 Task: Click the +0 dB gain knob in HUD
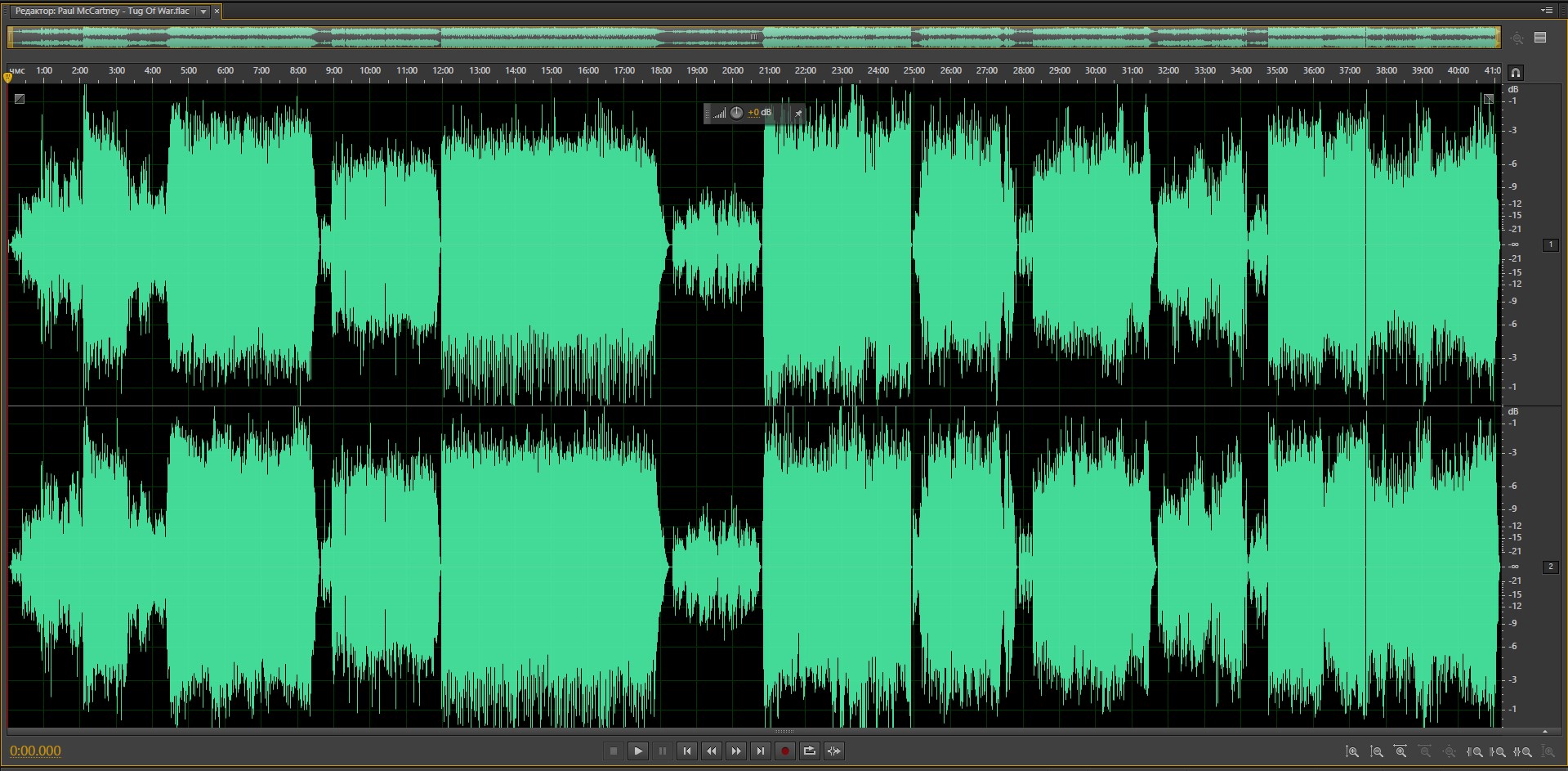(x=736, y=113)
